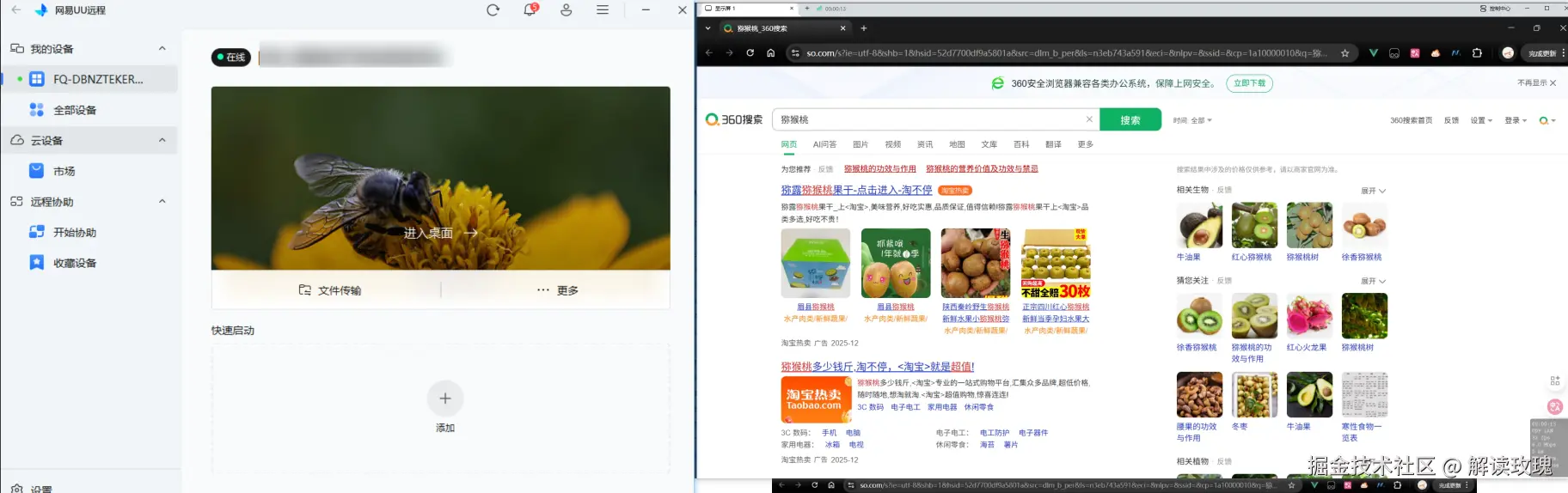Click the site info icon in the address bar
This screenshot has height=493, width=1568.
[x=795, y=53]
